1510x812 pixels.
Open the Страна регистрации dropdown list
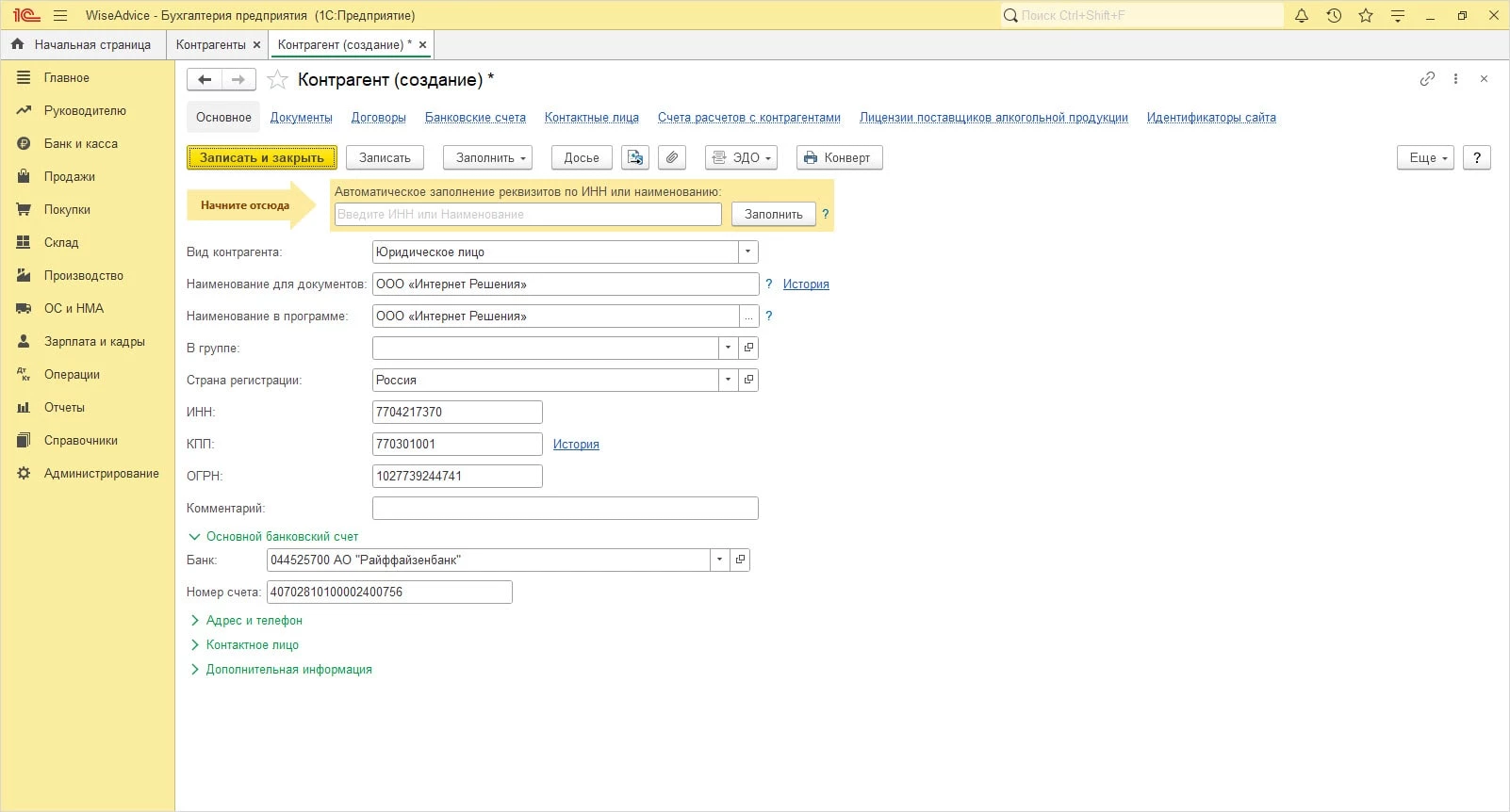tap(728, 380)
